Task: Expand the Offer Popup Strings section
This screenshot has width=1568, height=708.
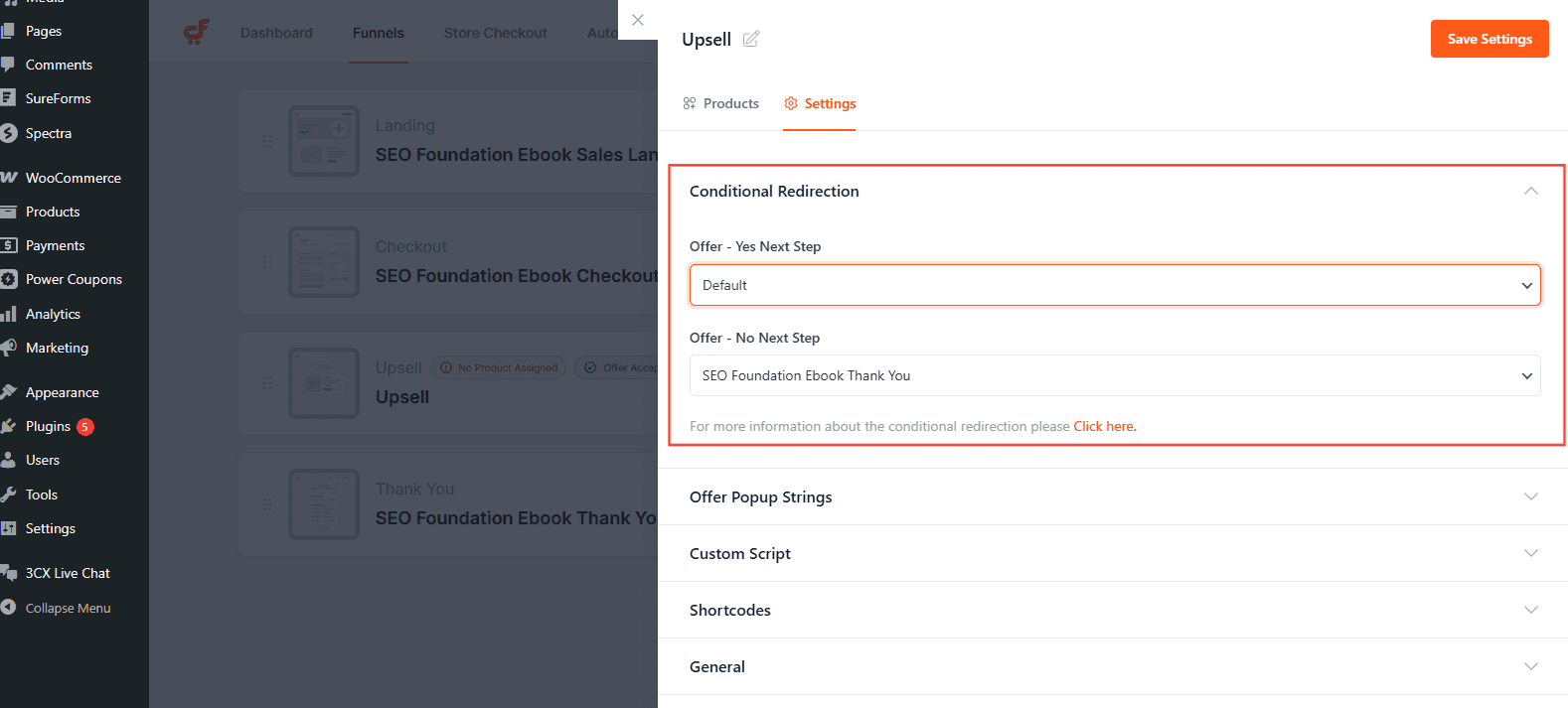Action: 1531,496
